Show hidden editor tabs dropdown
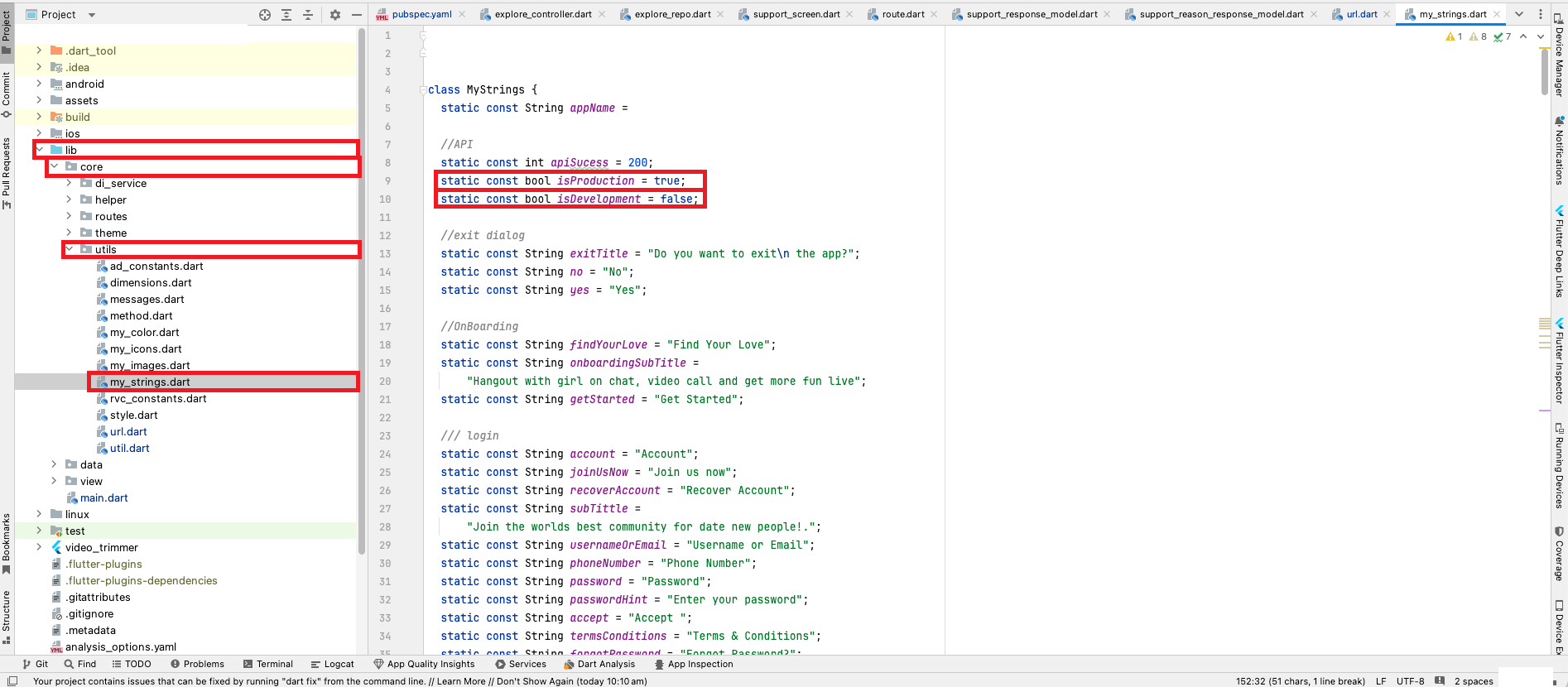 click(x=1519, y=14)
